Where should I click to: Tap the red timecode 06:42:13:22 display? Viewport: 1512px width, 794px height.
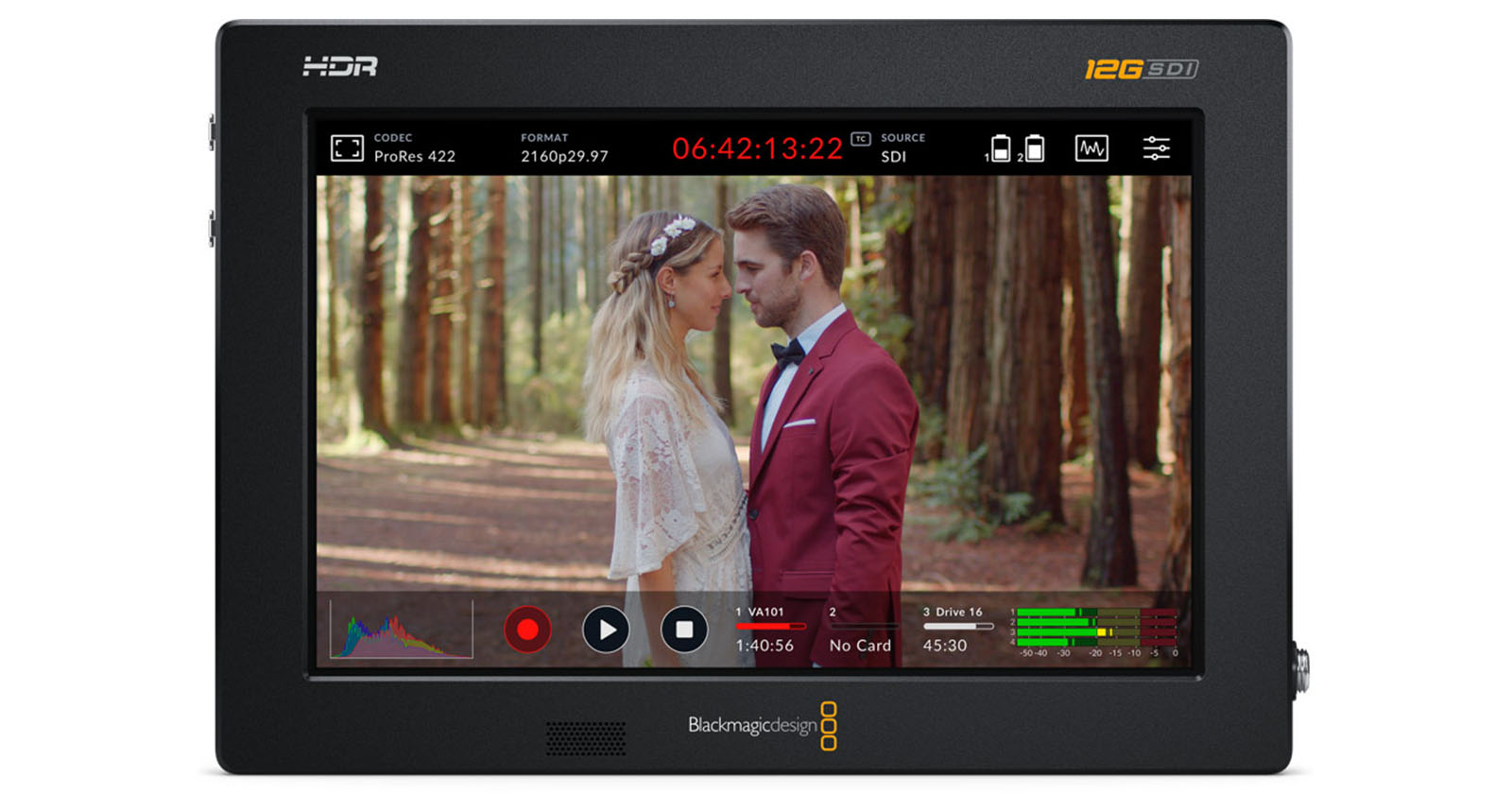click(x=757, y=149)
